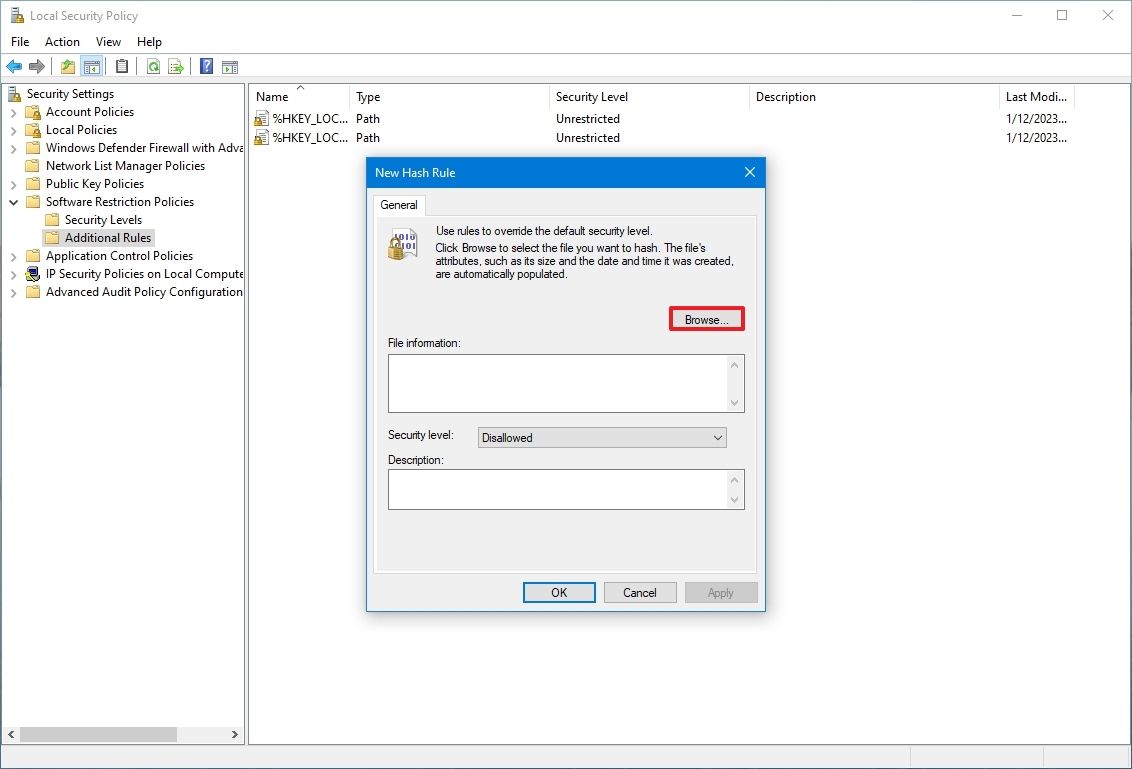The image size is (1132, 769).
Task: Click the OK button in the dialog
Action: 558,592
